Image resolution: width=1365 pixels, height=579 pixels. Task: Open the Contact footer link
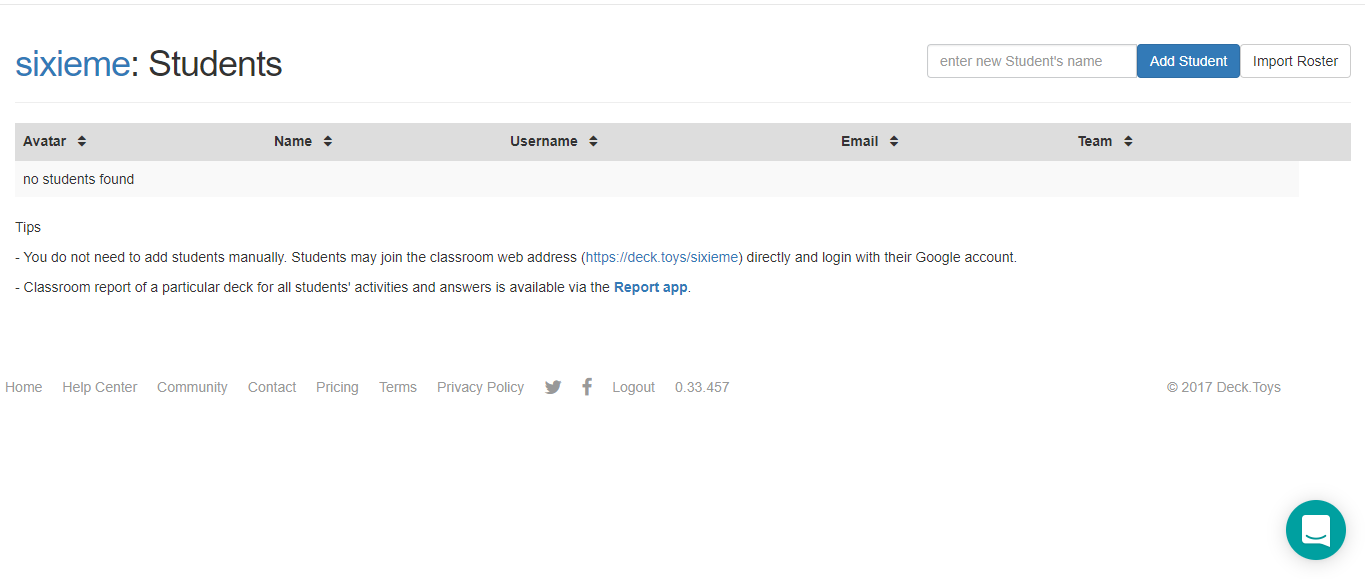click(272, 387)
